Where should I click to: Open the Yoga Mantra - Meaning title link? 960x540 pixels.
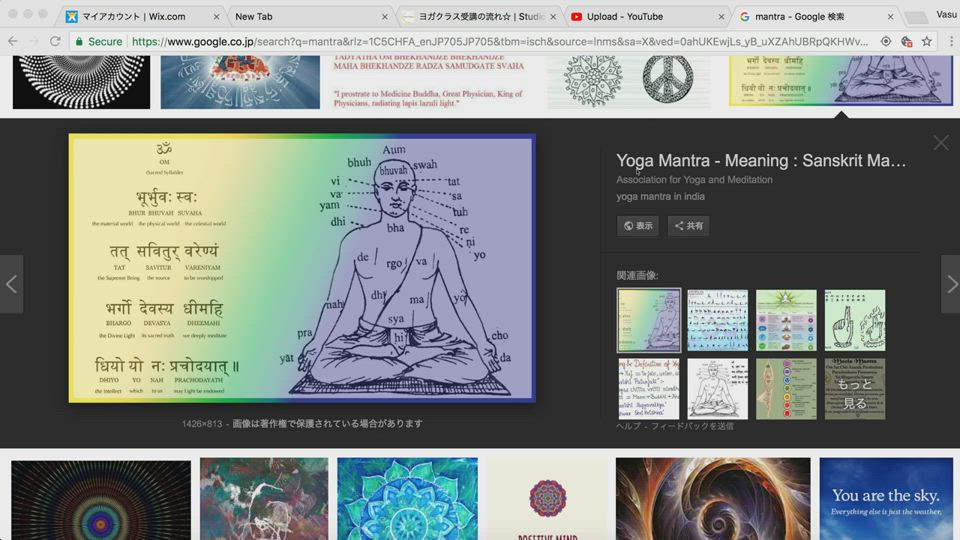pyautogui.click(x=761, y=160)
